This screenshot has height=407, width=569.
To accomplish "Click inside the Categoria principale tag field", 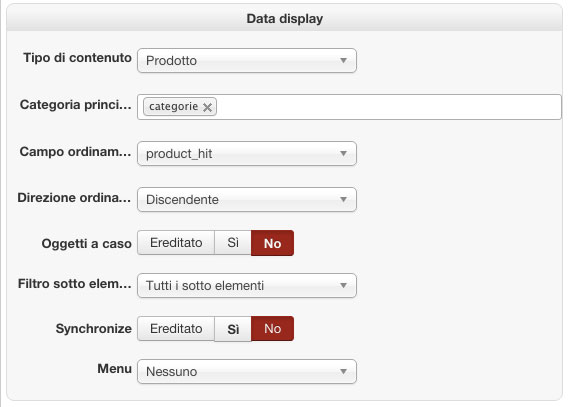I will [388, 107].
